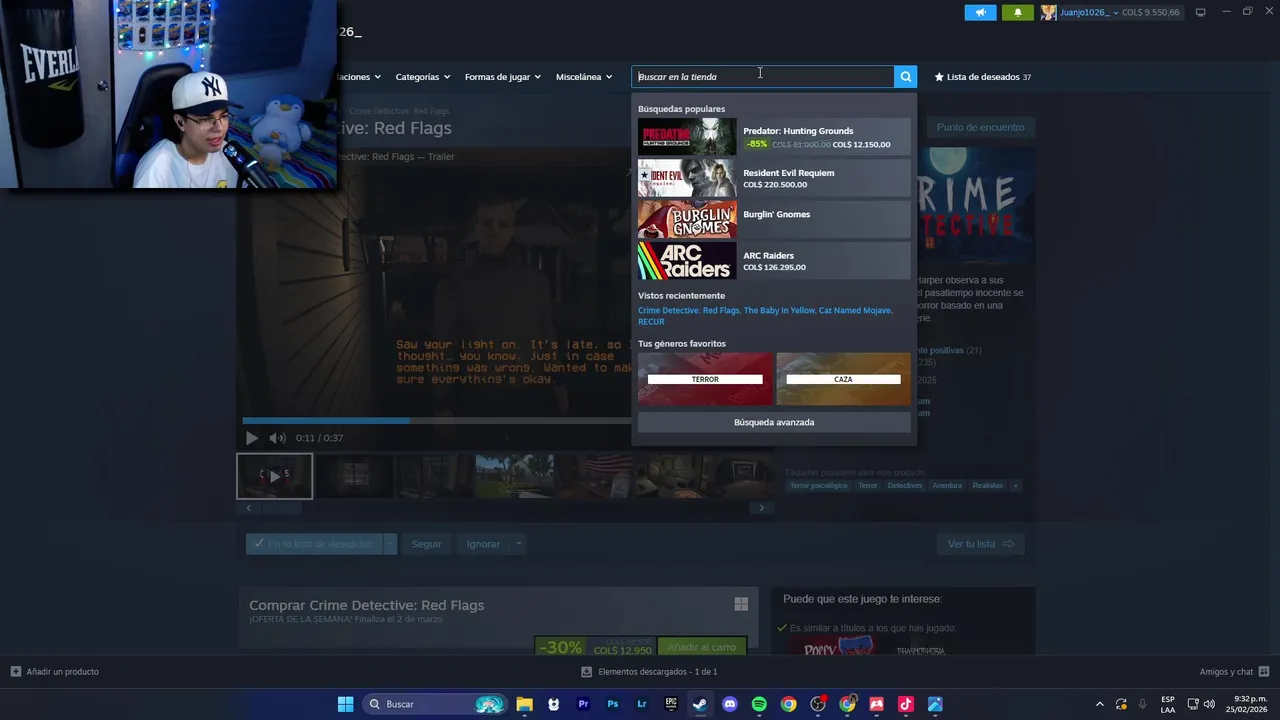
Task: Select the Realistas tag
Action: [987, 486]
